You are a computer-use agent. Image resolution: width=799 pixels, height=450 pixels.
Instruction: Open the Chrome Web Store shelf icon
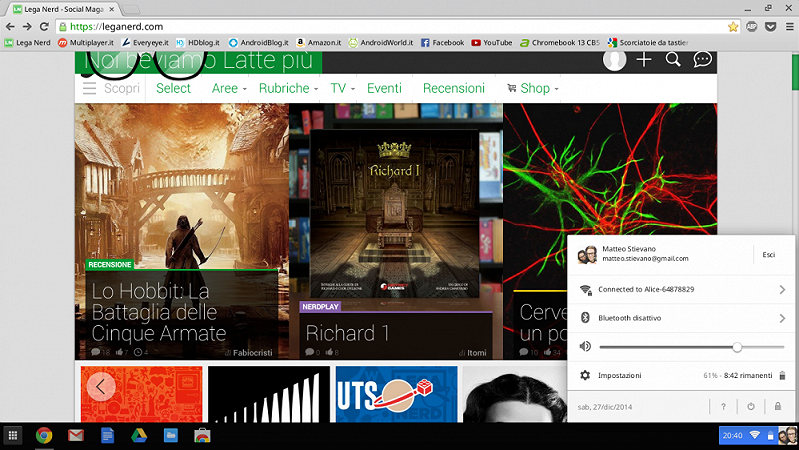[x=202, y=436]
